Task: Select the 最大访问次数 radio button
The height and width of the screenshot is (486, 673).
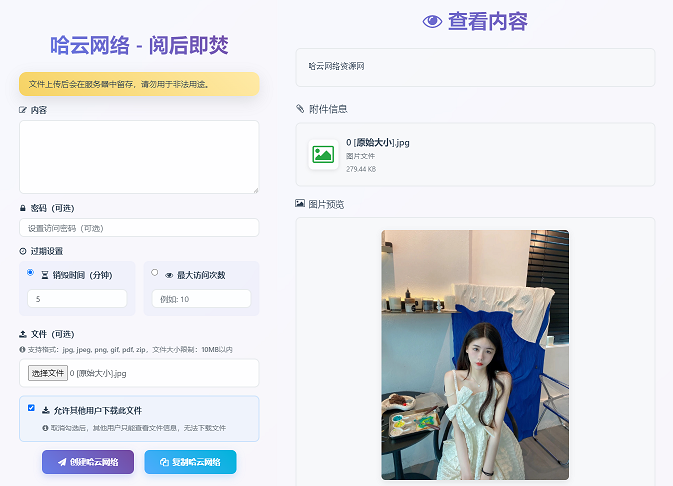Action: [155, 272]
